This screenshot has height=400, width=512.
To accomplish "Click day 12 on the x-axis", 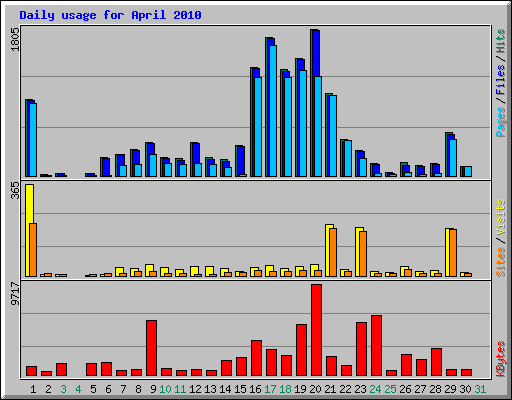I will click(195, 389).
